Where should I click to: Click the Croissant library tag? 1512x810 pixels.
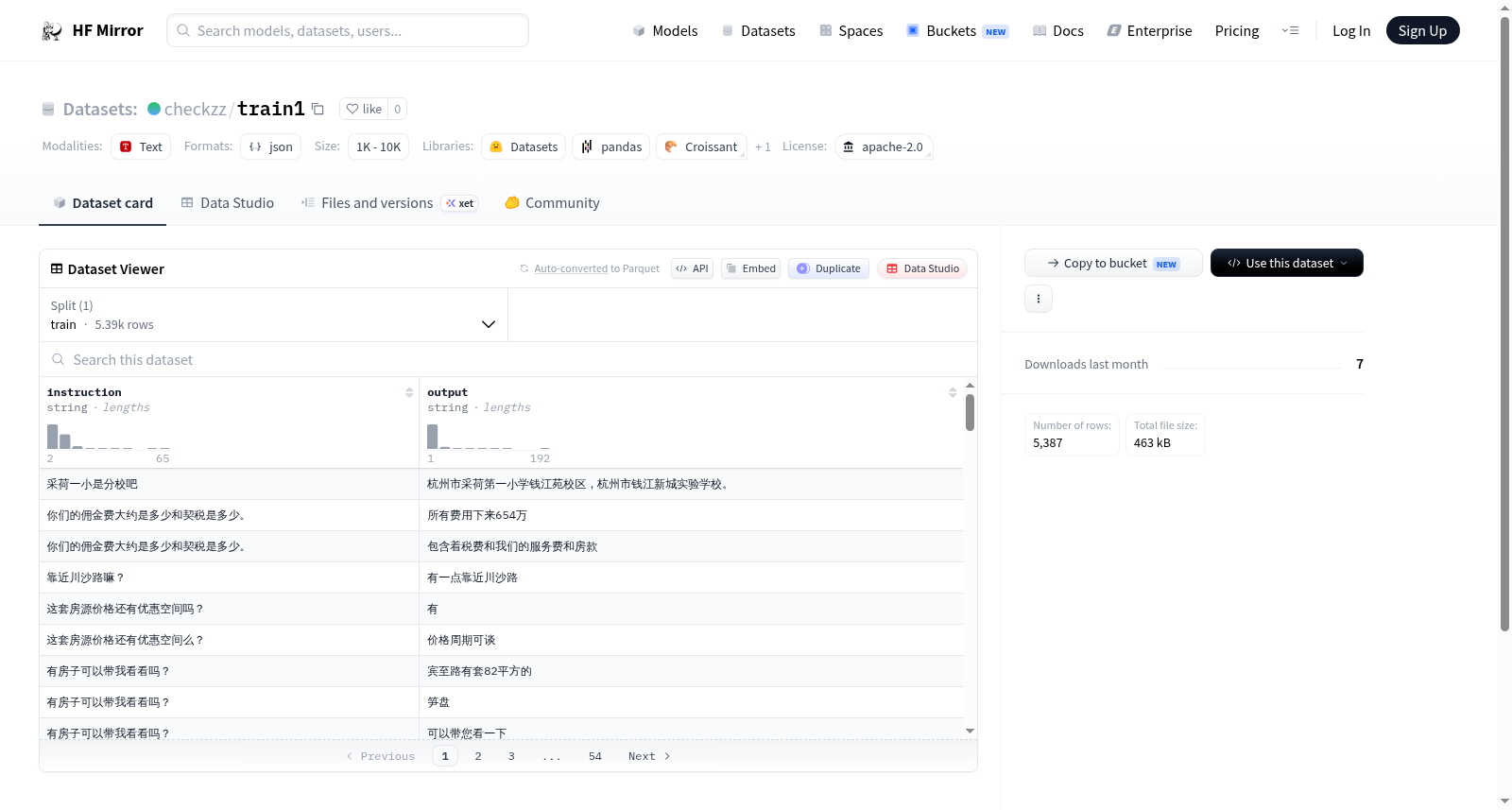click(x=701, y=146)
